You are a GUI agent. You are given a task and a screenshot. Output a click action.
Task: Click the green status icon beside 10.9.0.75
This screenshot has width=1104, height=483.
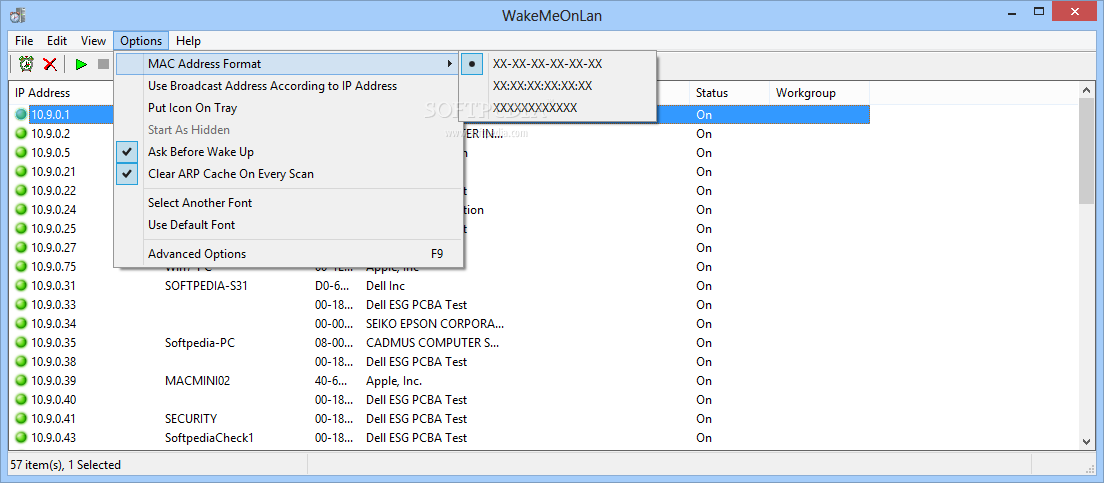pos(20,266)
